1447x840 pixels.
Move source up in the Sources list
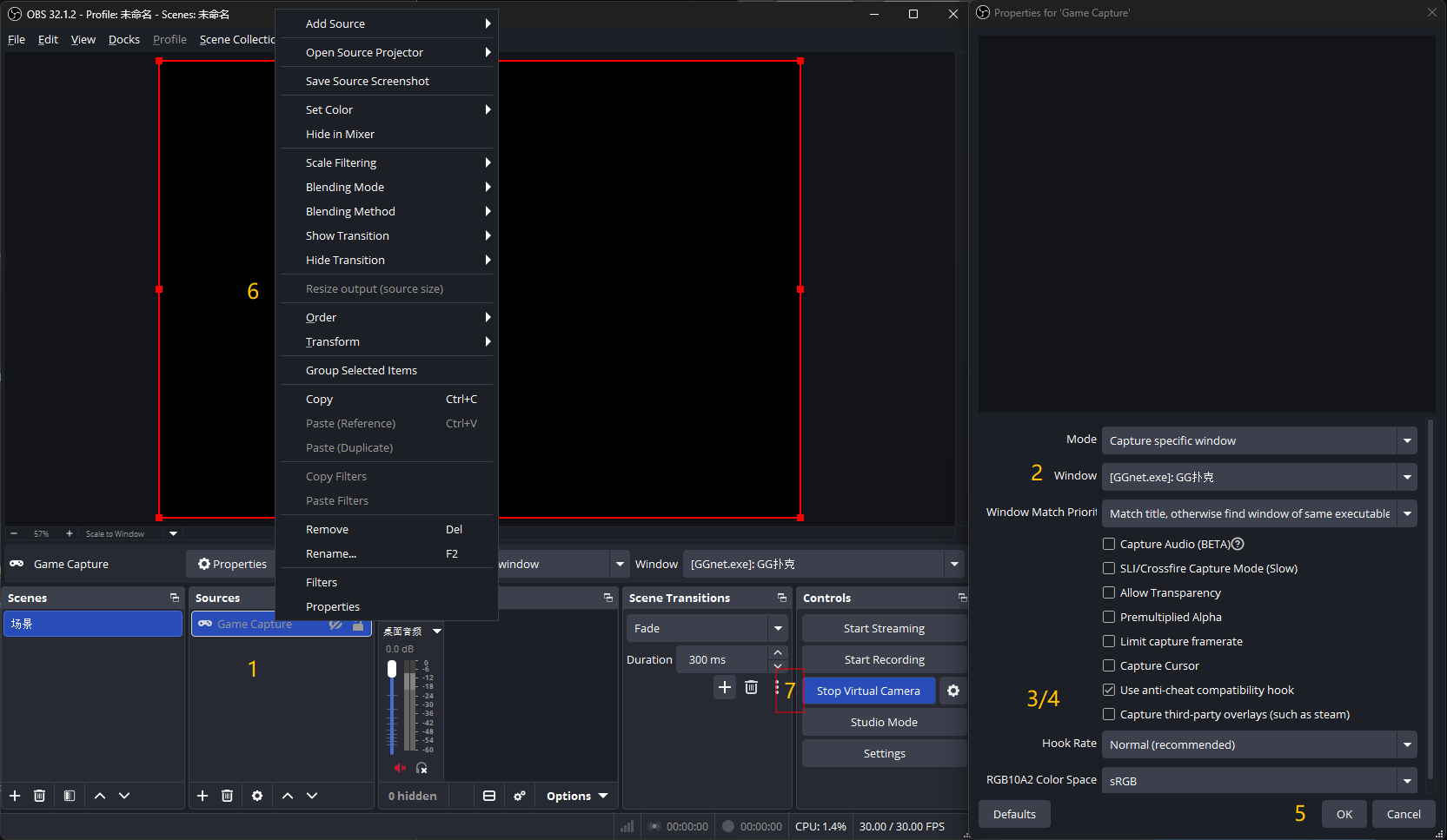click(x=288, y=796)
